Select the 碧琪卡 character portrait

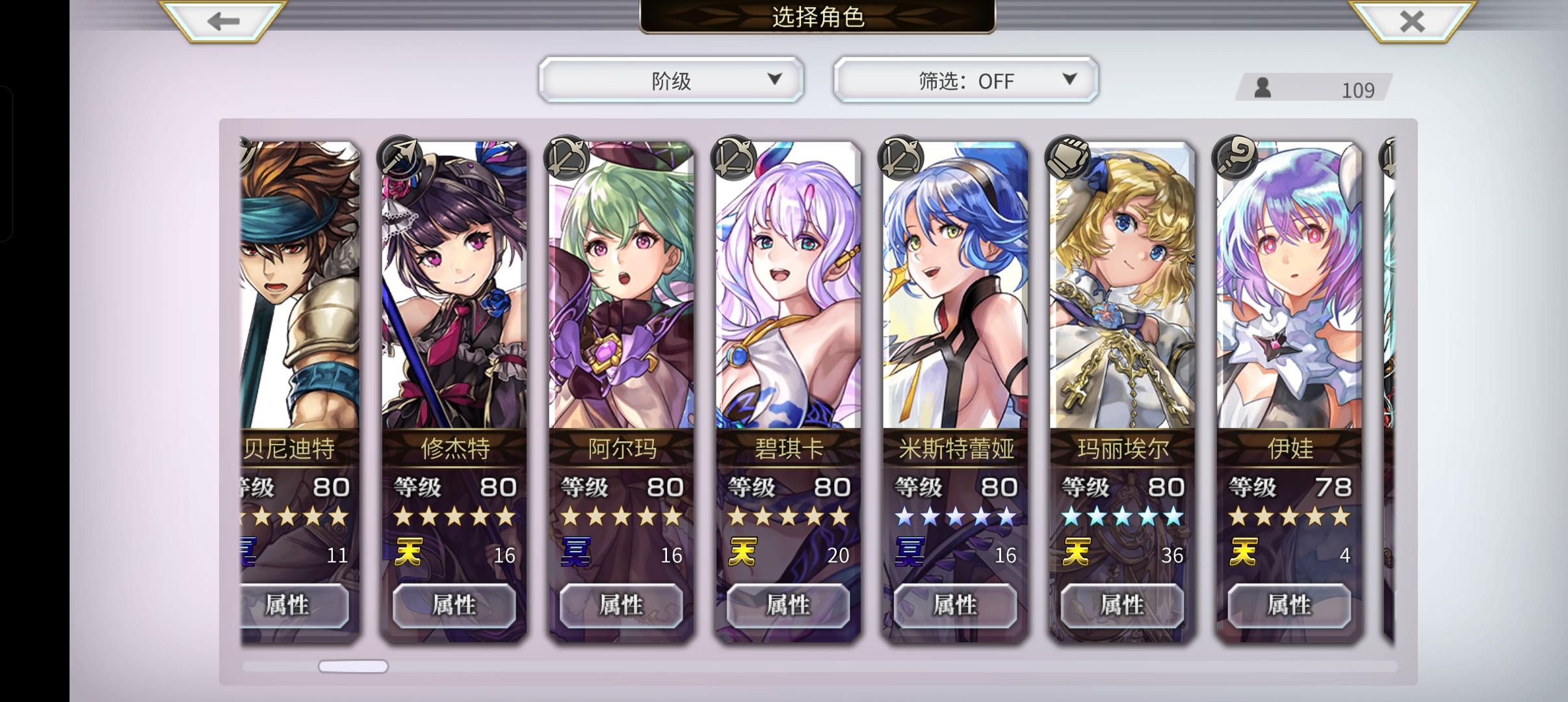click(788, 286)
